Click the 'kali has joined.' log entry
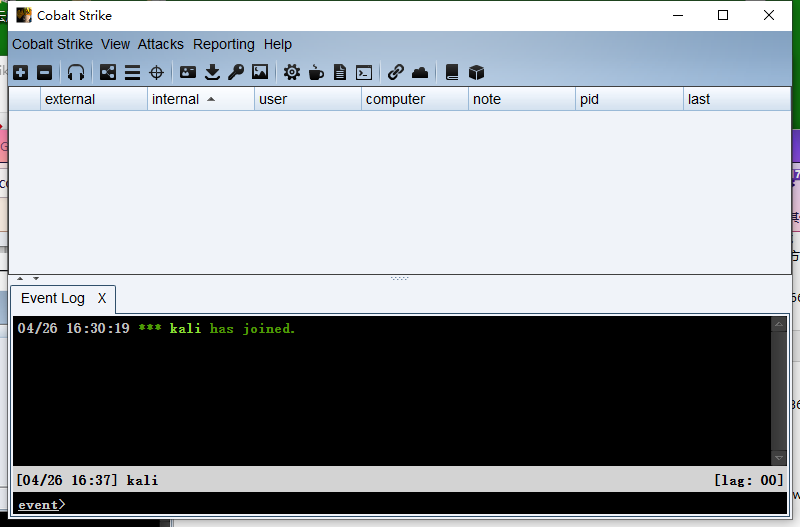Screen dimensions: 800x527 click(x=156, y=328)
